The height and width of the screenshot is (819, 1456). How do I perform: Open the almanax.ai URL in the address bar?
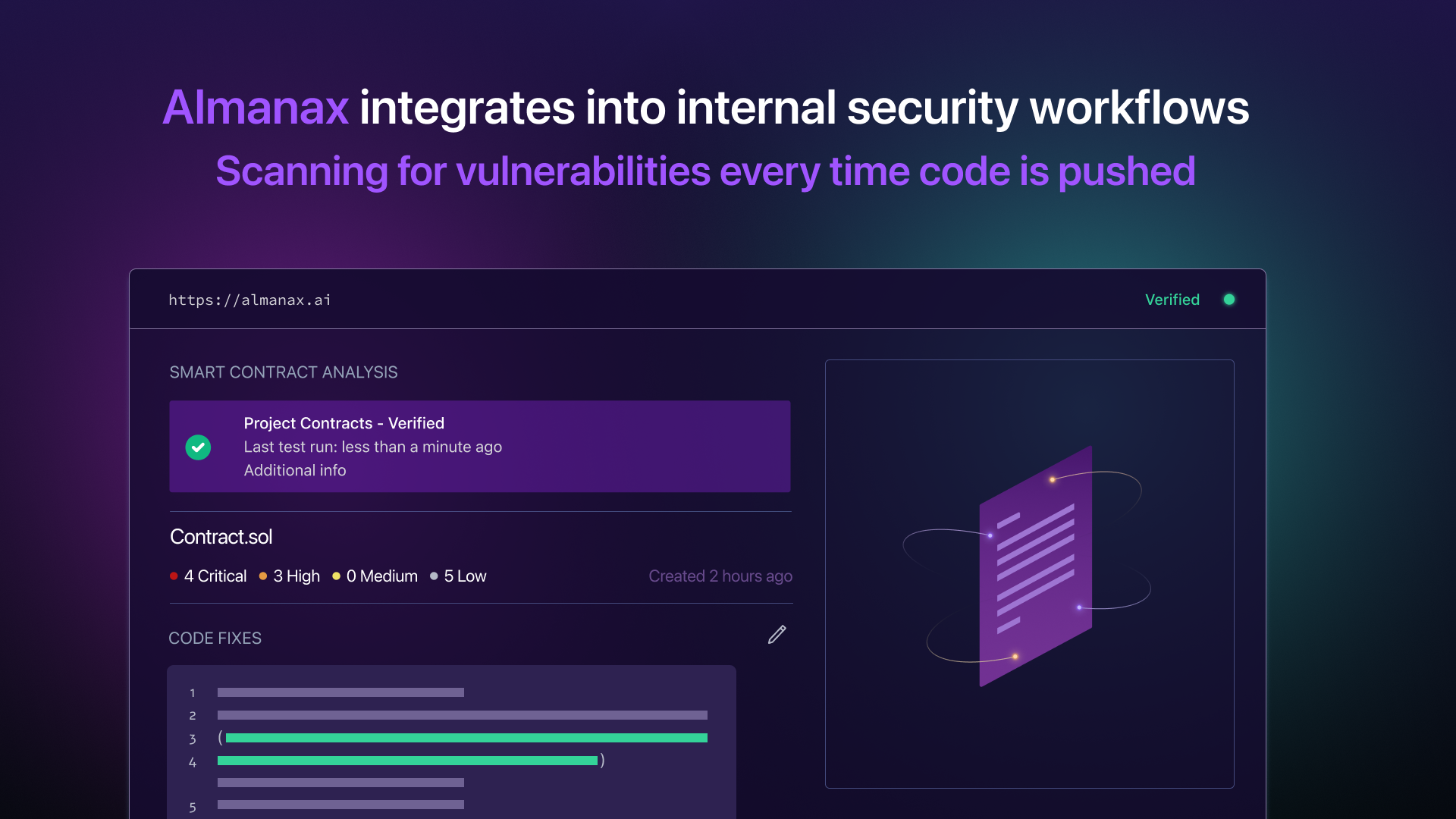pos(249,300)
